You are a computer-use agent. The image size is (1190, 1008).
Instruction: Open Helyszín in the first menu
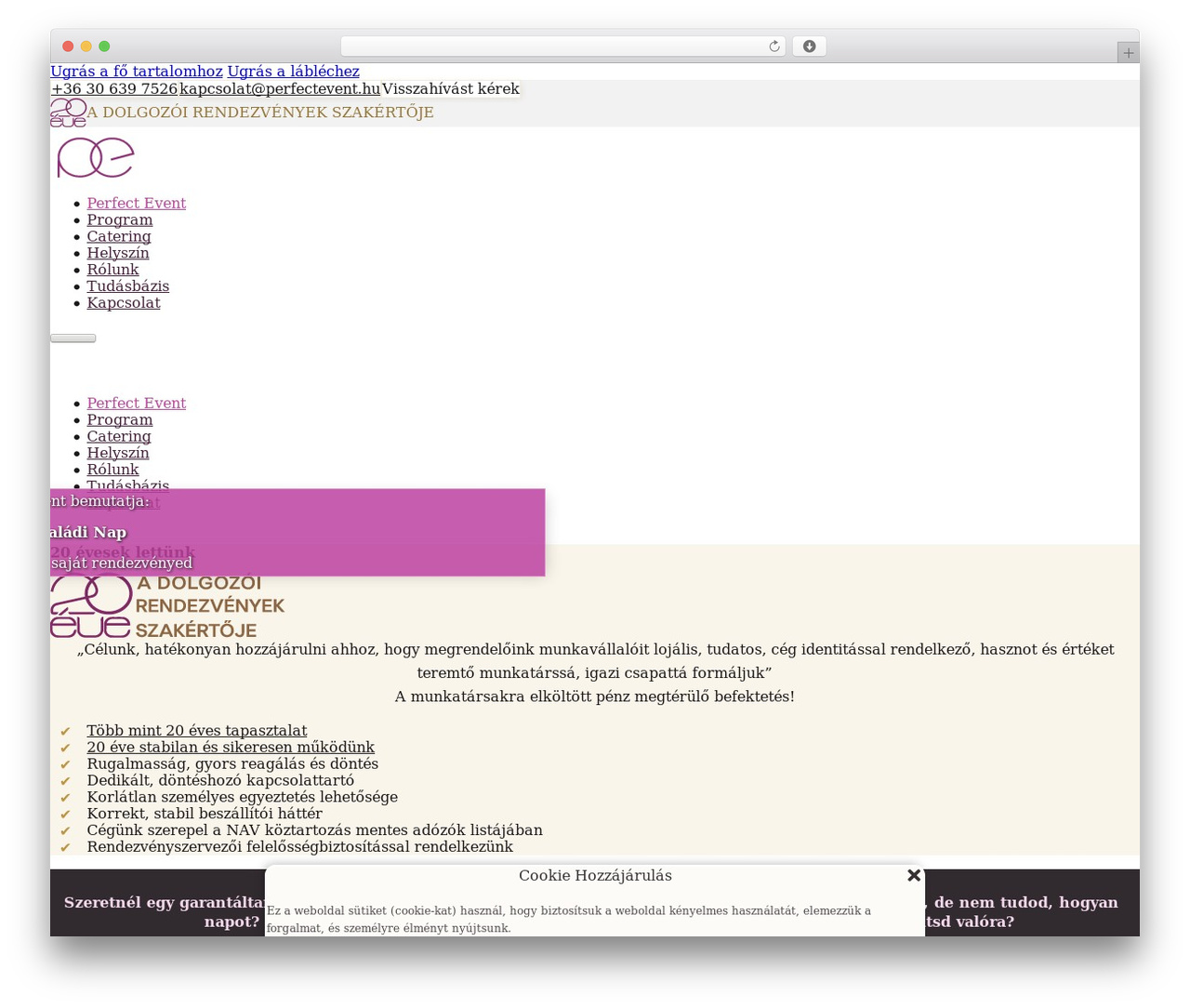pos(118,253)
